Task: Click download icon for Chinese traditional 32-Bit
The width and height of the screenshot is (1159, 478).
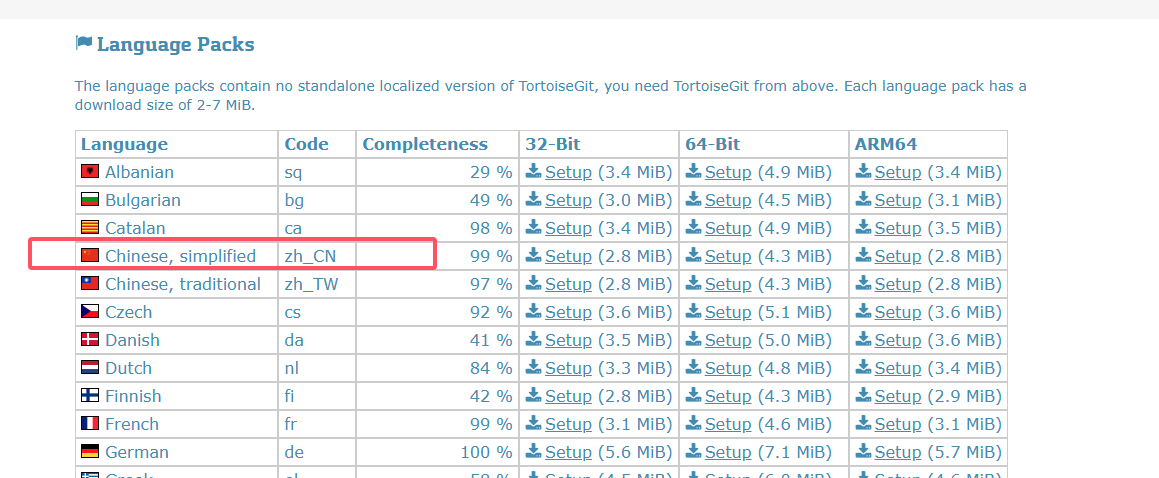Action: click(534, 284)
